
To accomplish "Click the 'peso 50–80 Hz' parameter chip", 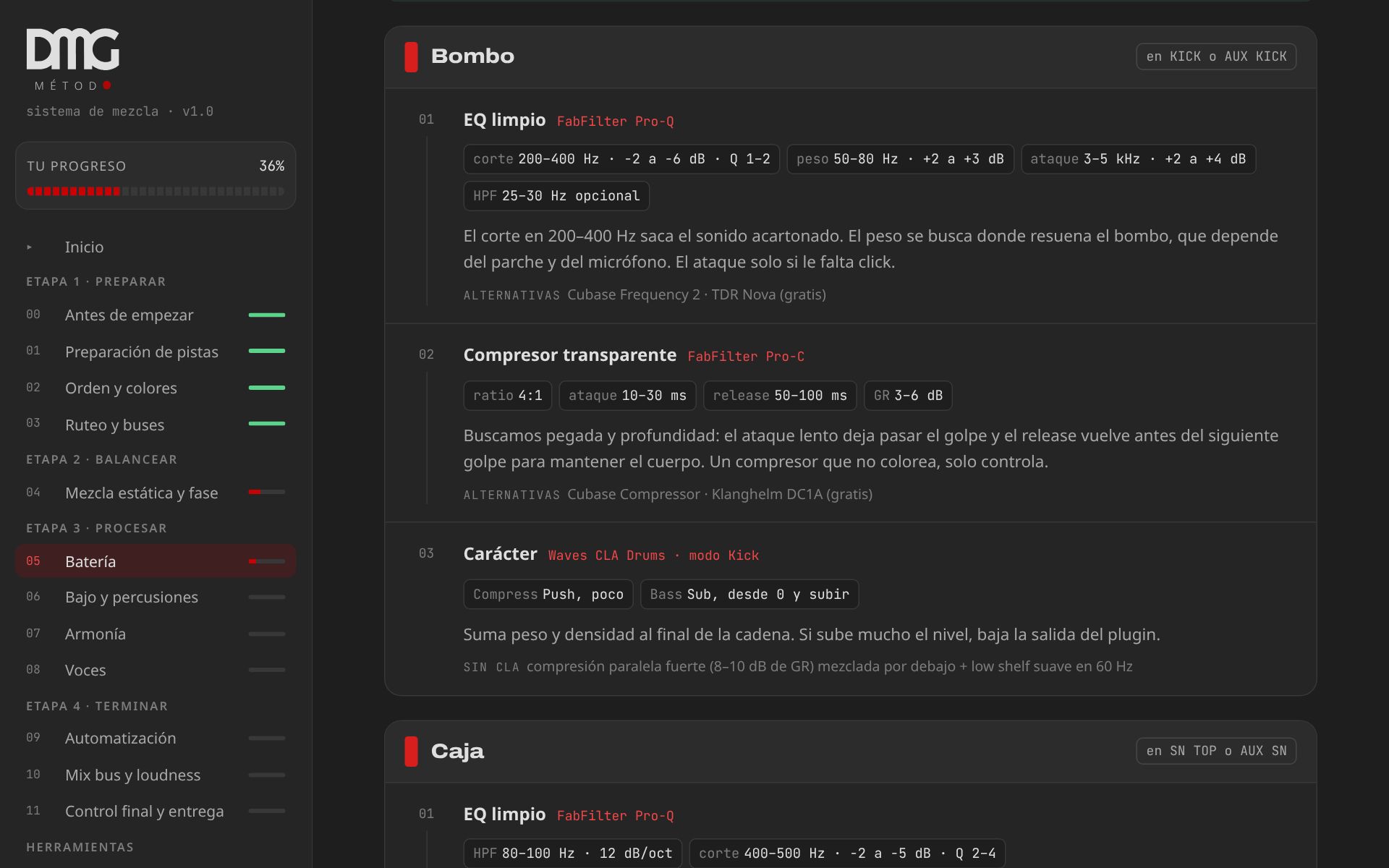I will [900, 159].
